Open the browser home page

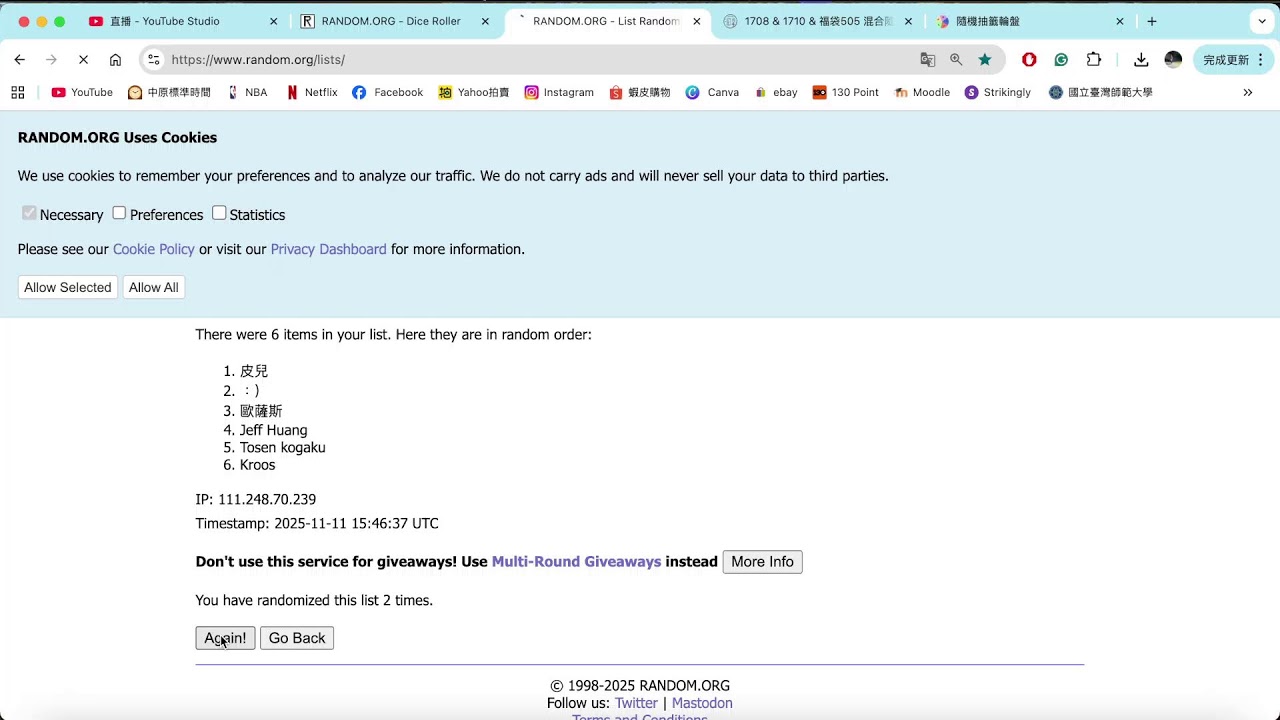tap(115, 60)
